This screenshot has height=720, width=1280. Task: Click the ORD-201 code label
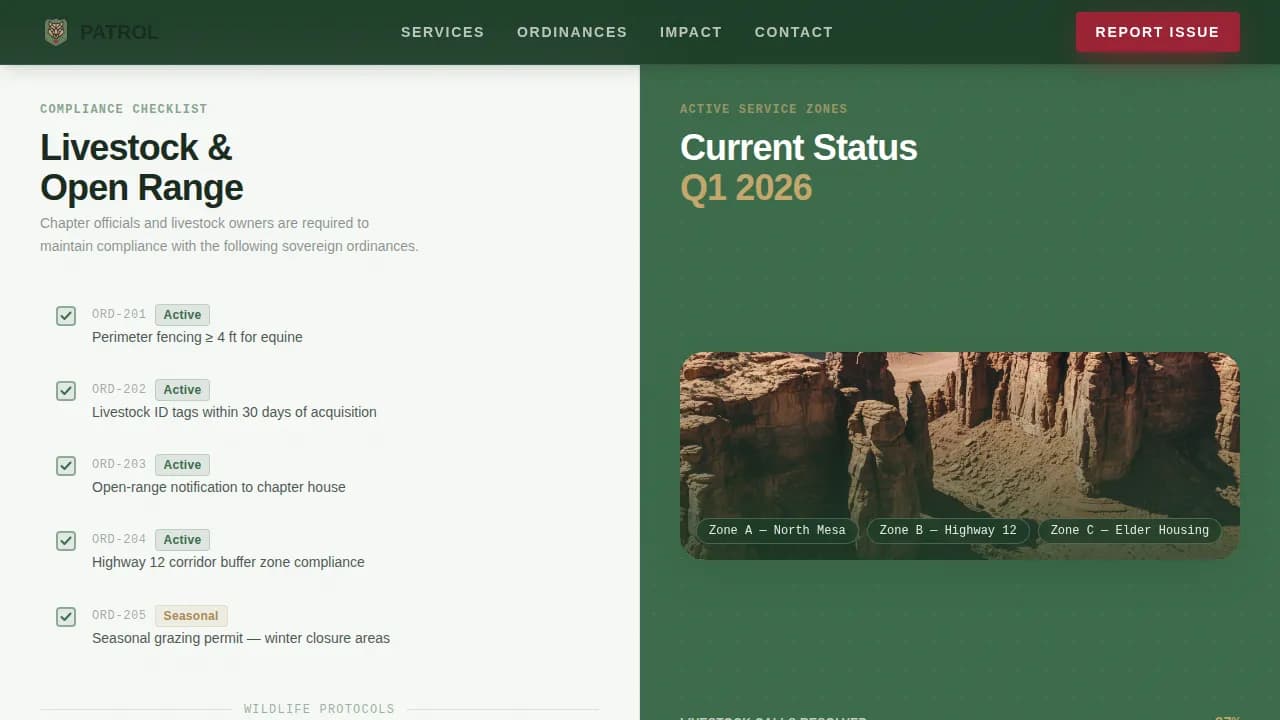tap(119, 315)
